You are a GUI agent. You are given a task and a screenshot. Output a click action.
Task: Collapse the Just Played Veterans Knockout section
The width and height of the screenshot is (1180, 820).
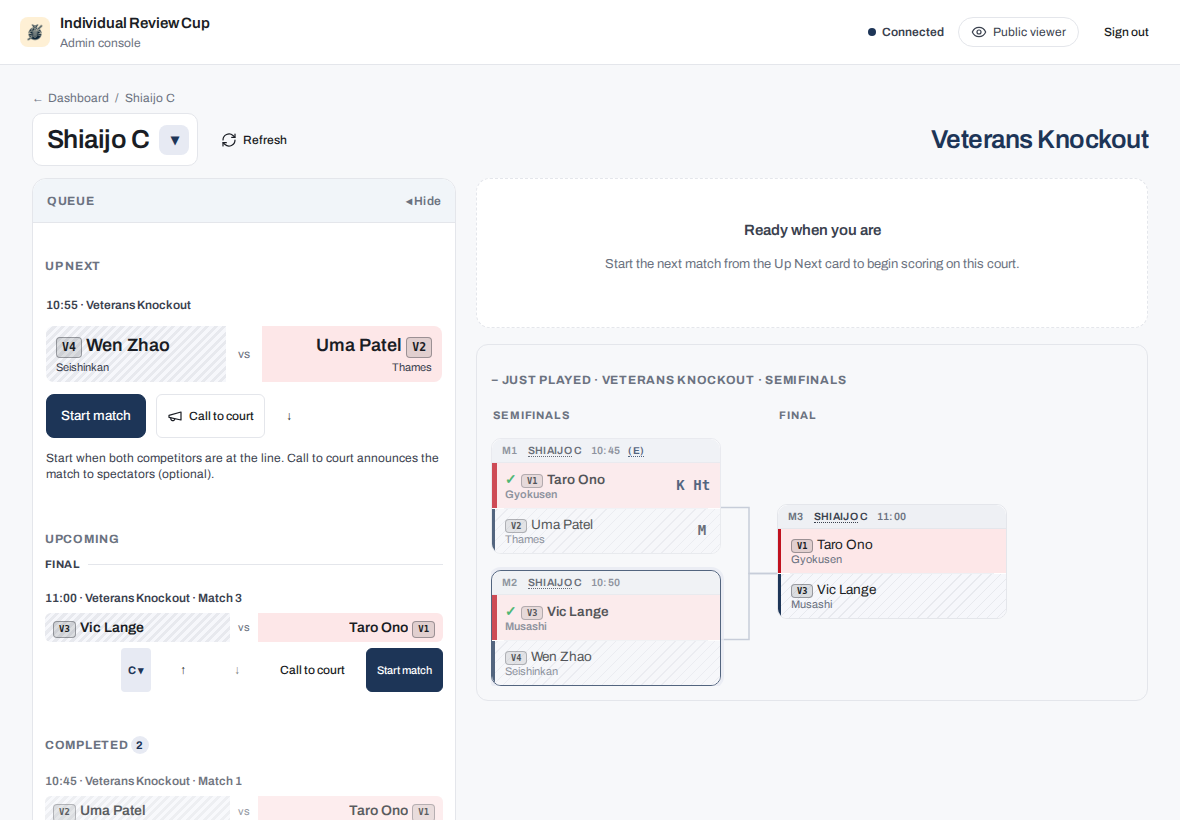[x=668, y=380]
